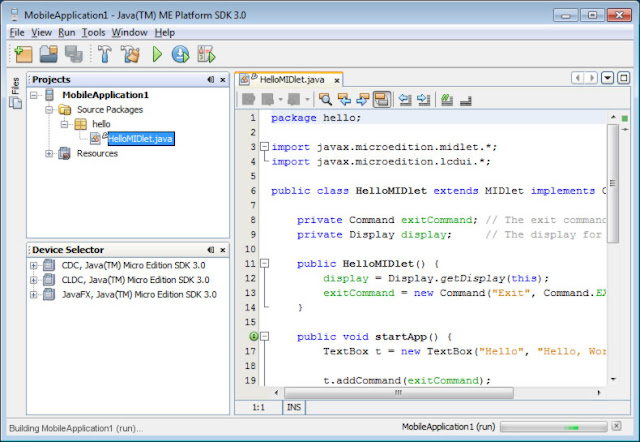Click the New Project toolbar icon
Image resolution: width=640 pixels, height=442 pixels.
coord(23,54)
